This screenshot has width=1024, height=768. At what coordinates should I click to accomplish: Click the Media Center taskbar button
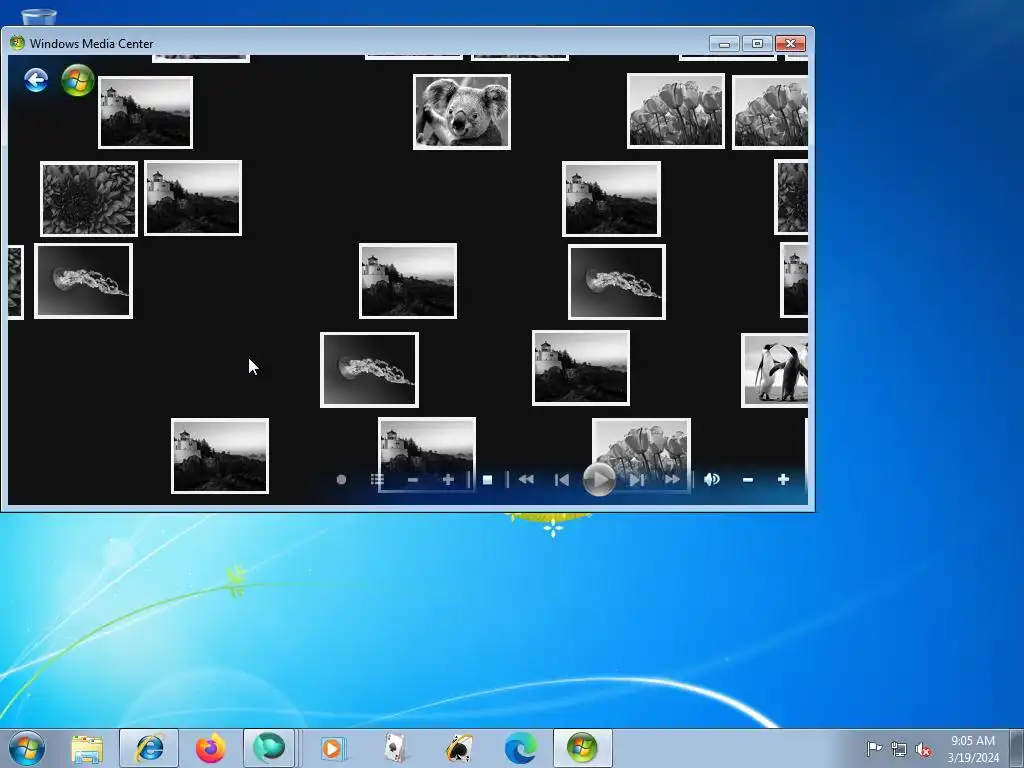point(583,748)
